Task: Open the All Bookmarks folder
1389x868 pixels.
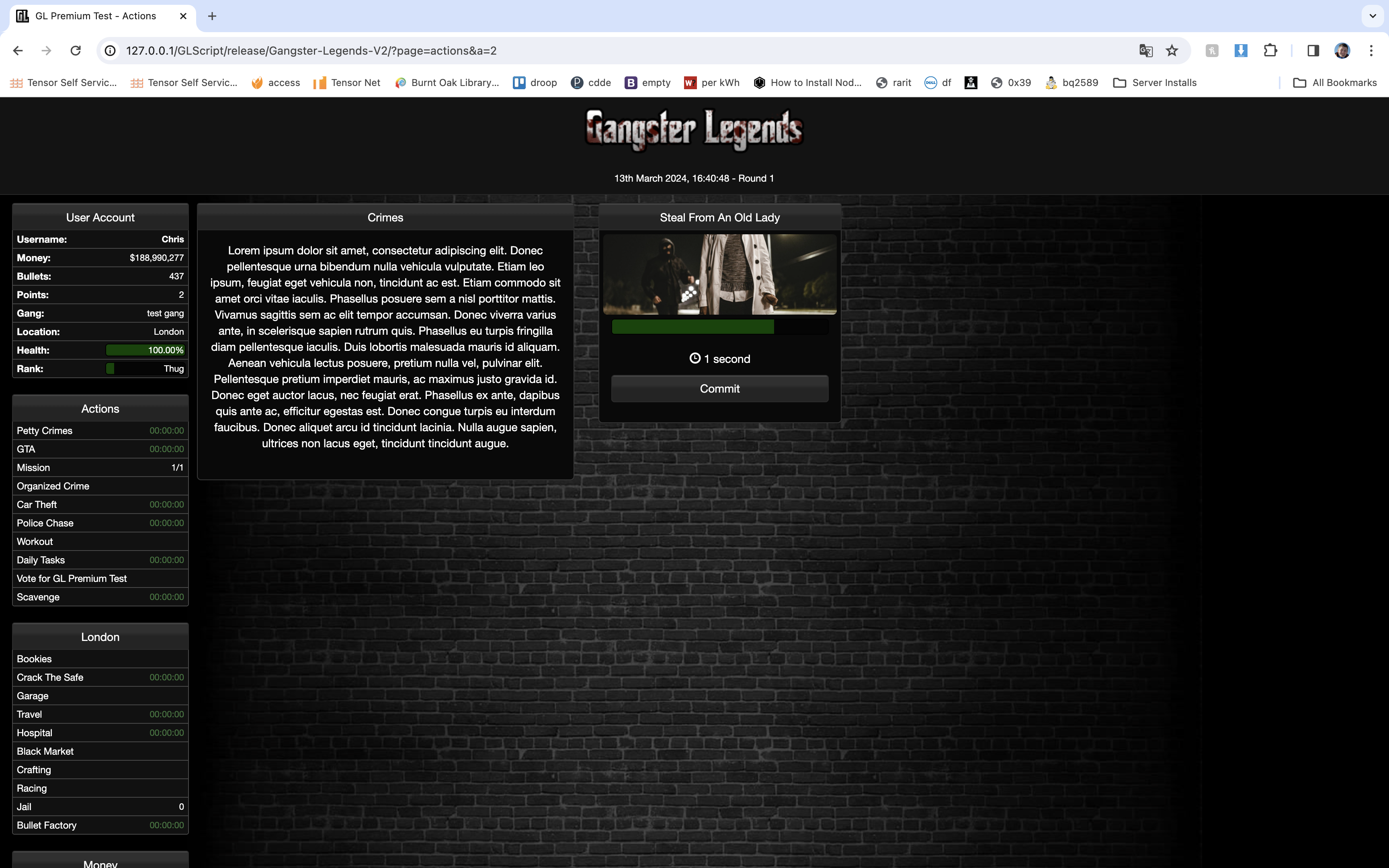Action: (1334, 83)
